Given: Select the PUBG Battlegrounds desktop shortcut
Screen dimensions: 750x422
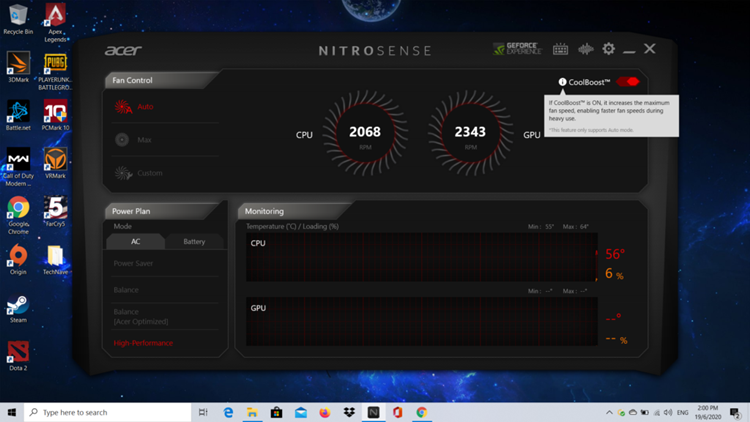Looking at the screenshot, I should [55, 72].
